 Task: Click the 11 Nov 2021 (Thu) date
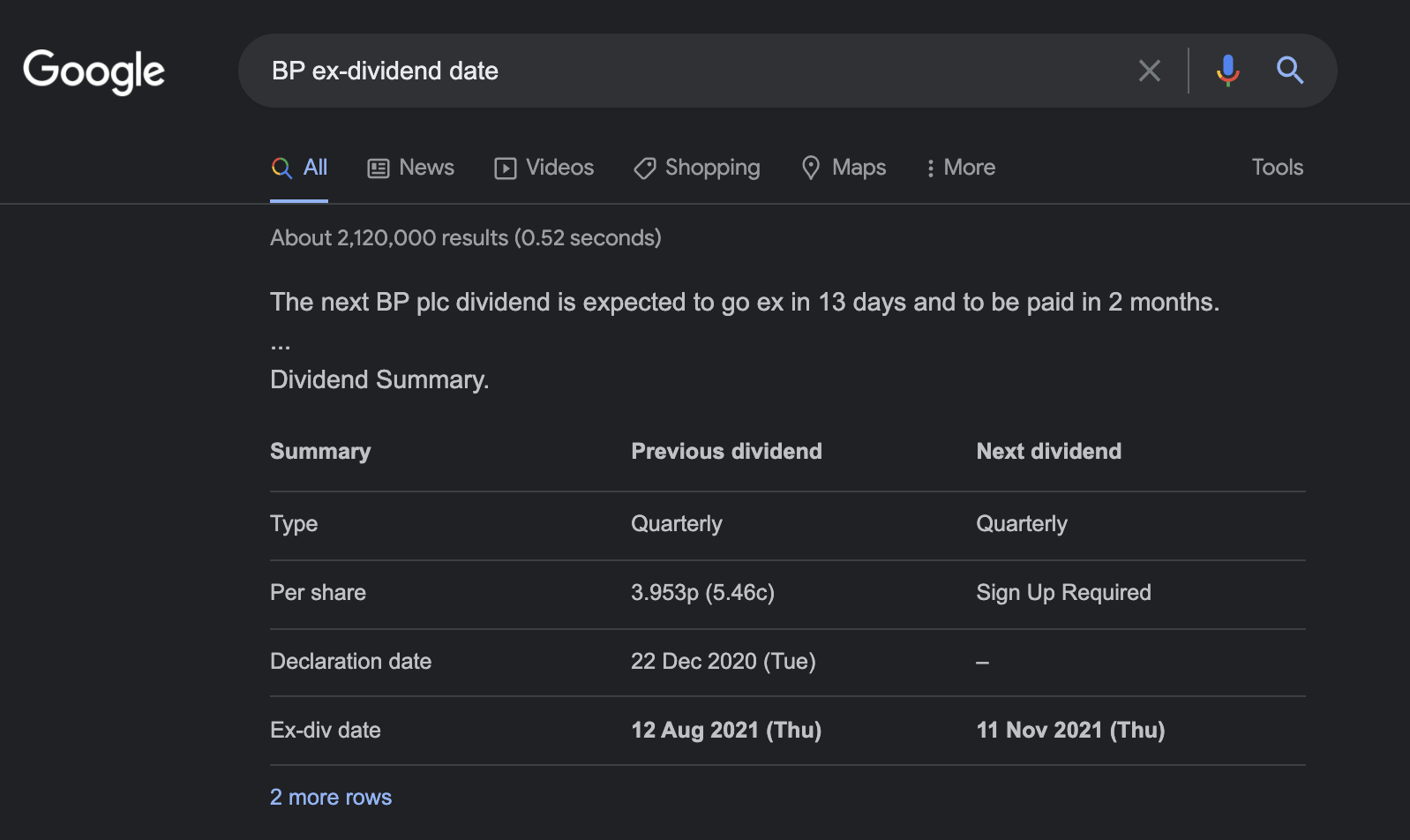pos(1070,731)
